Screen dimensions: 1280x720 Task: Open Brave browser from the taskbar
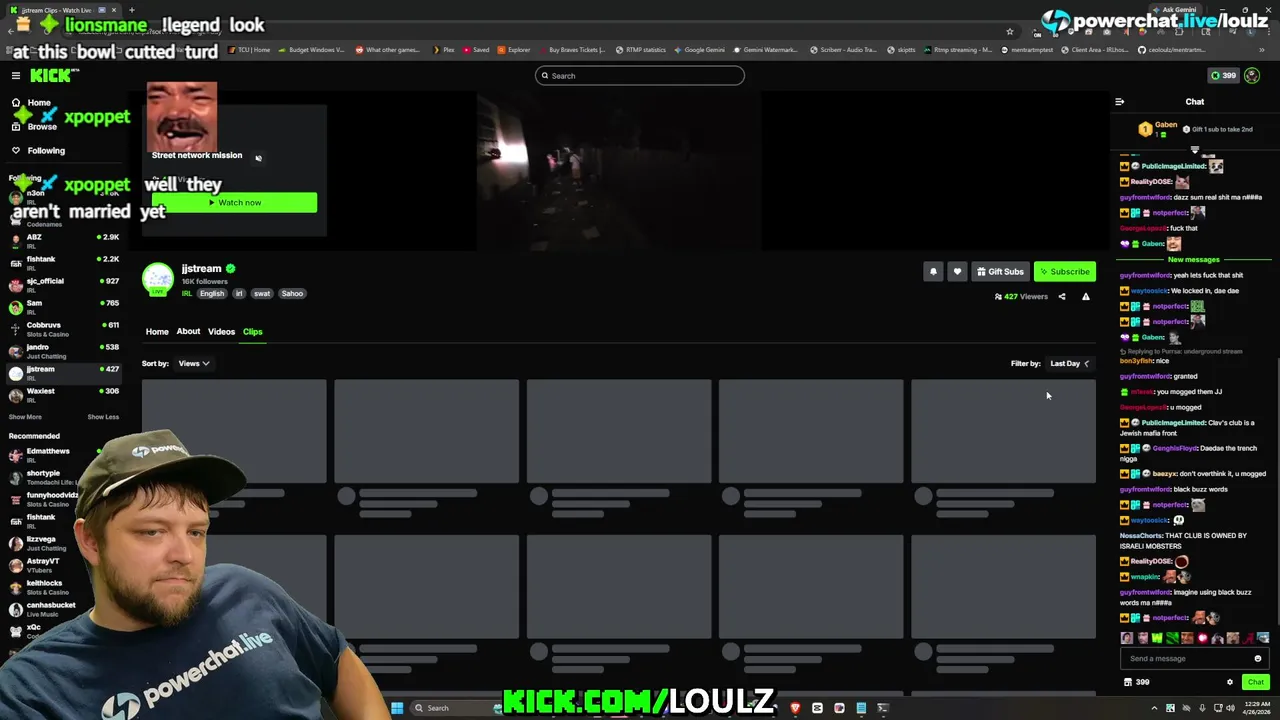(795, 709)
